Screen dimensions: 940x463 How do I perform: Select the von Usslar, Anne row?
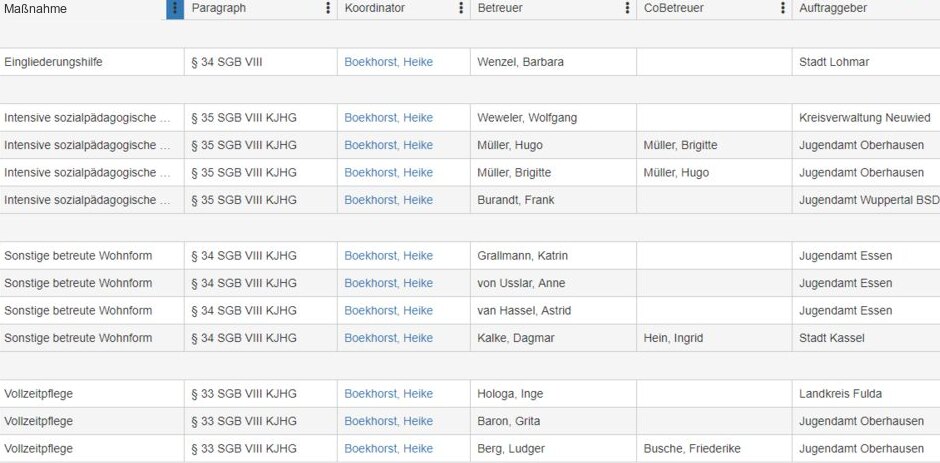pyautogui.click(x=470, y=283)
